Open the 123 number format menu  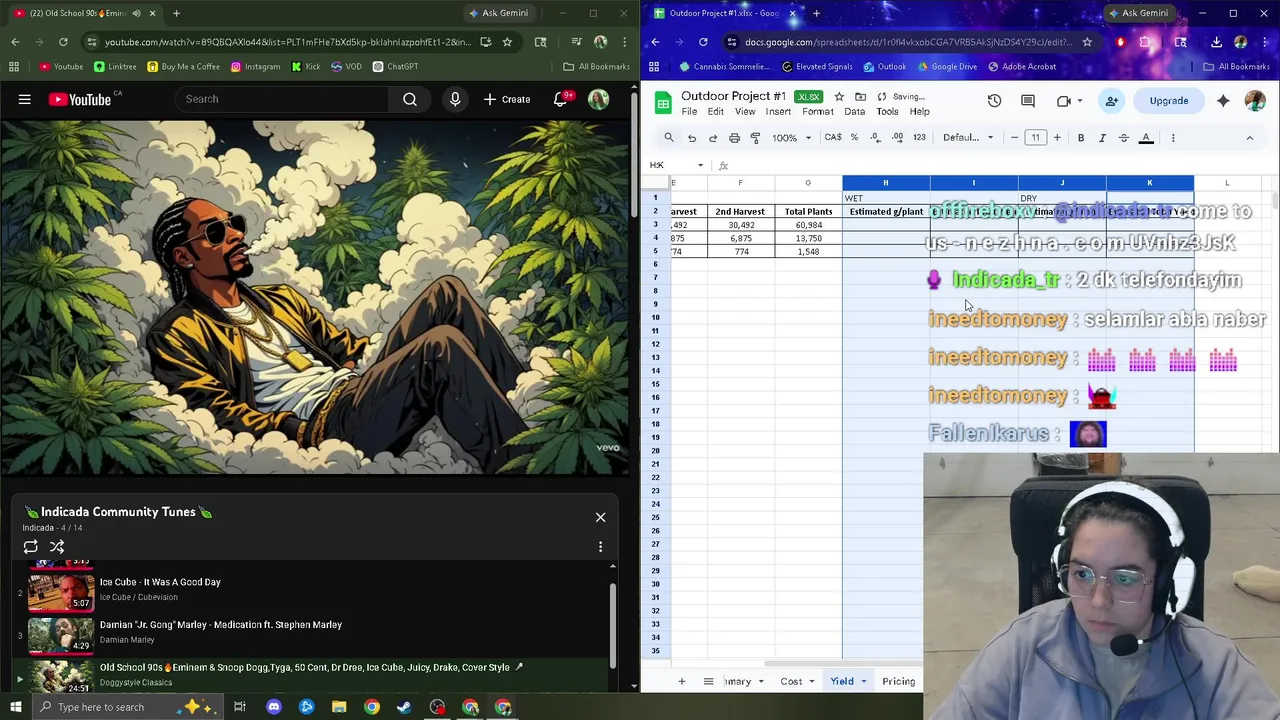919,138
